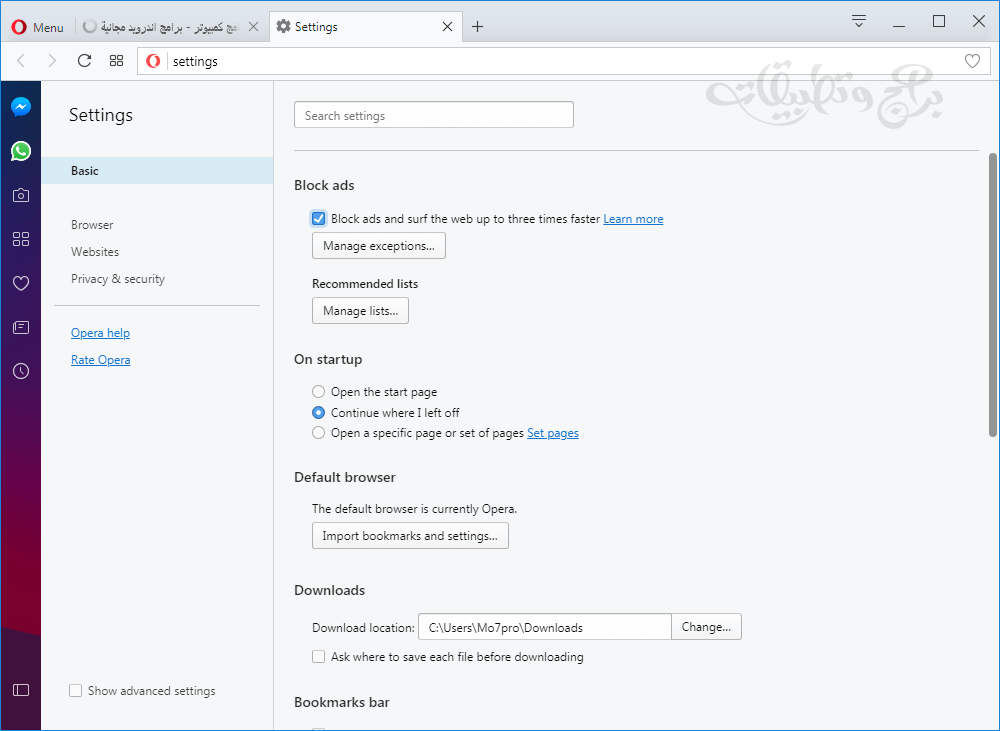Open the Opera Menu dropdown
The height and width of the screenshot is (731, 1000).
click(x=38, y=27)
